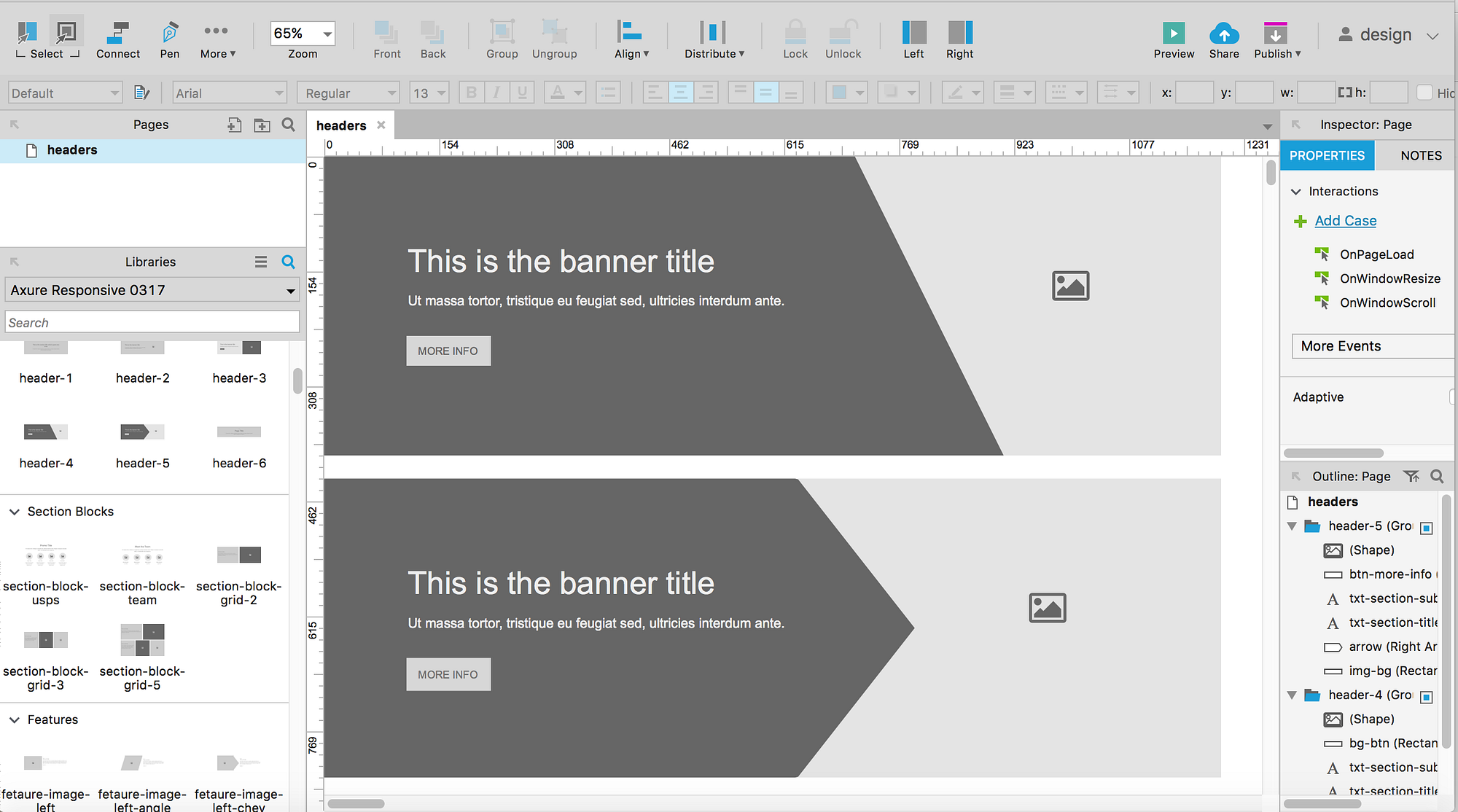Select the Connect tool

(x=117, y=33)
